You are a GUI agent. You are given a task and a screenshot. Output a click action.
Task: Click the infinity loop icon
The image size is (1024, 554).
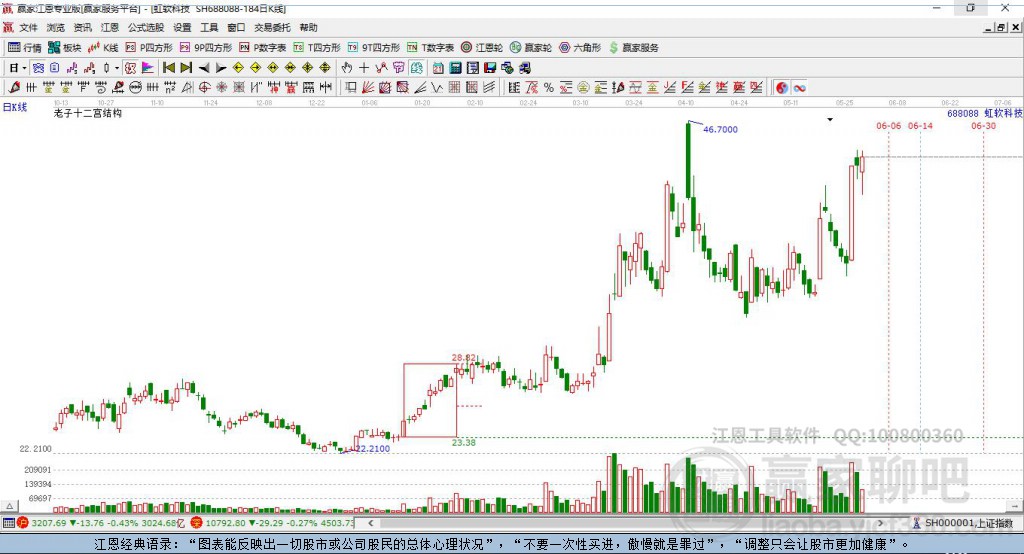pyautogui.click(x=799, y=88)
